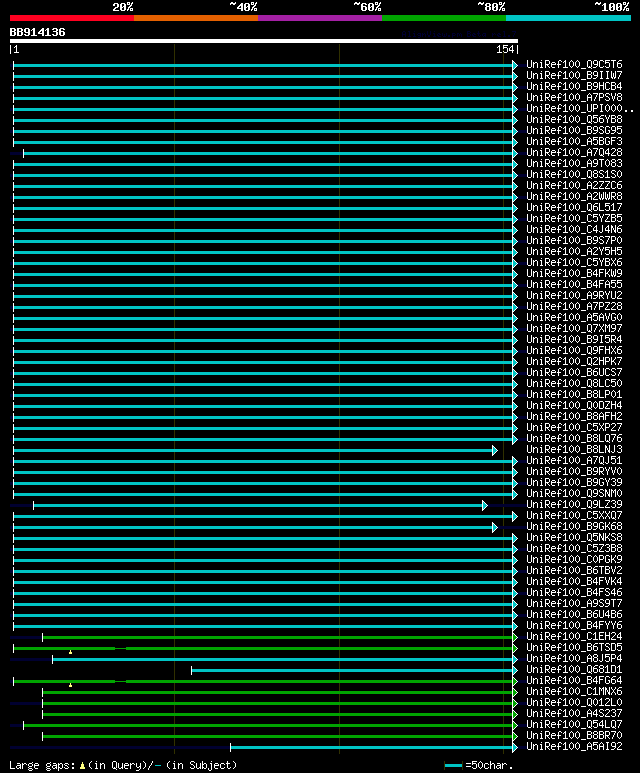Viewport: 640px width, 773px height.
Task: Select the UniRef100_A8J5P4 label
Action: (574, 659)
